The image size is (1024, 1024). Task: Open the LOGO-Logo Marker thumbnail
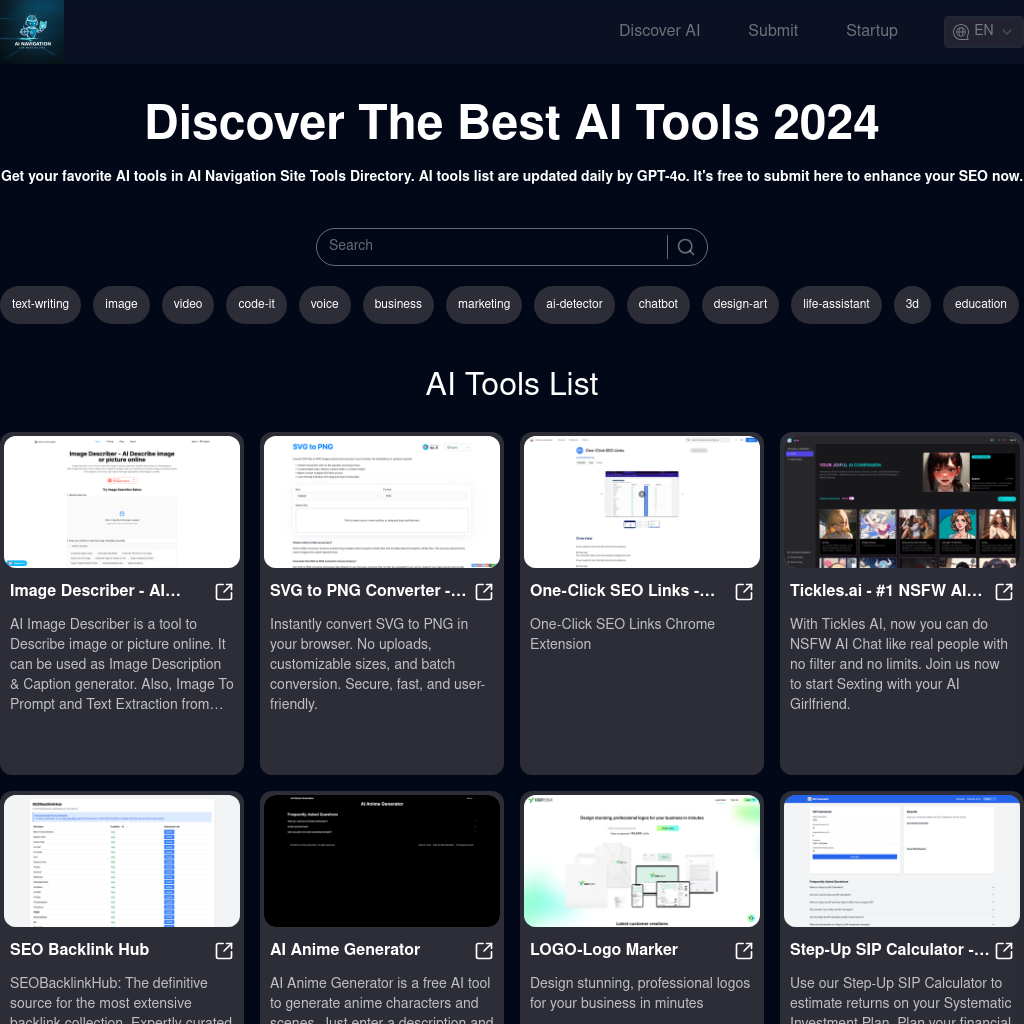(642, 861)
